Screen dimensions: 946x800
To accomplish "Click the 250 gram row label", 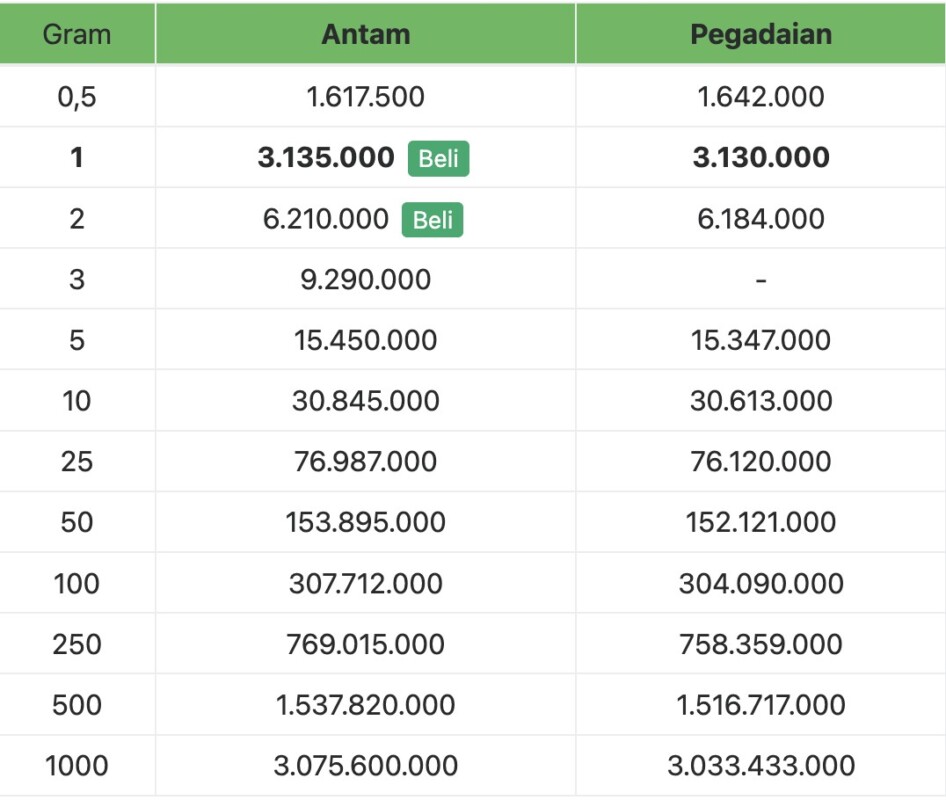I will (x=77, y=644).
